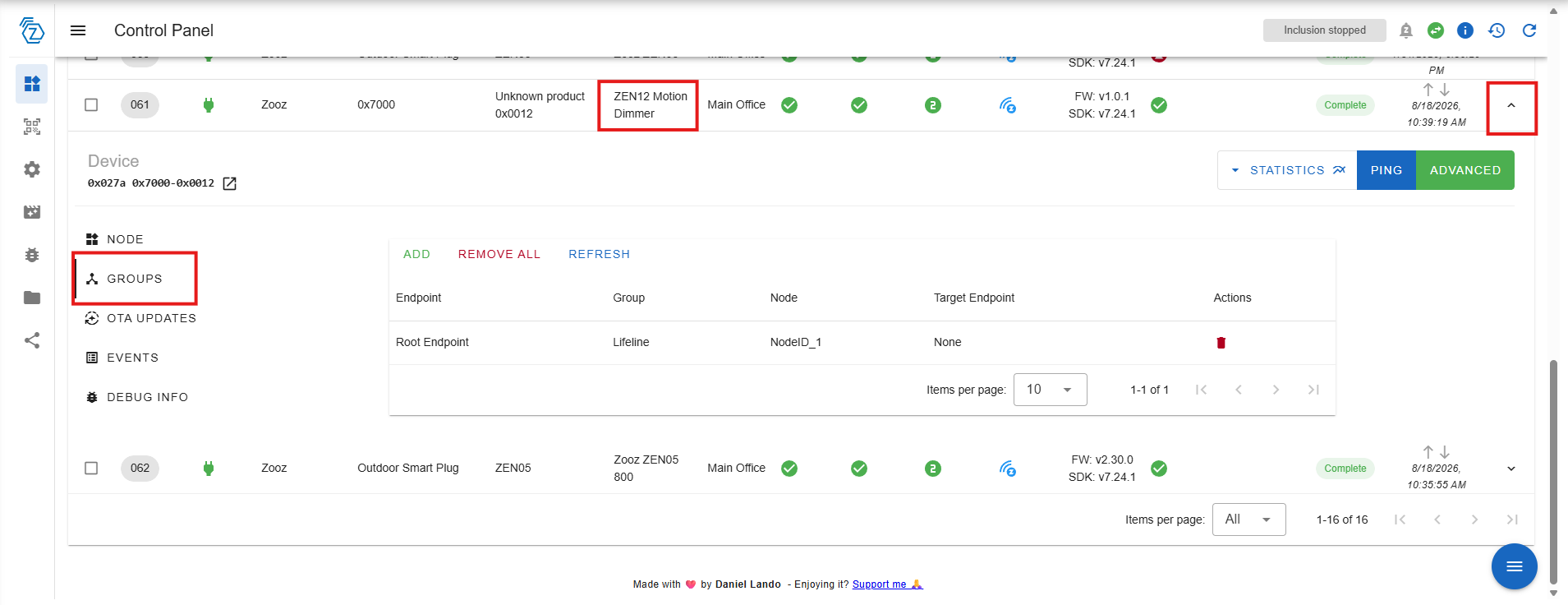This screenshot has width=1568, height=605.
Task: Click REFRESH associations button
Action: (x=600, y=254)
